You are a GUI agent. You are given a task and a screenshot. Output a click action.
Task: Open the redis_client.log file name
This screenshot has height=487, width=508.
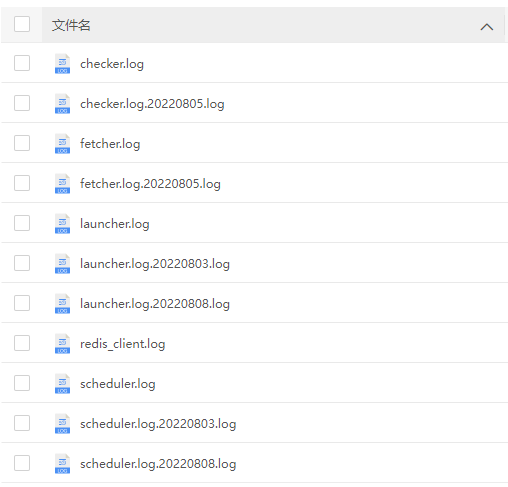tap(123, 344)
